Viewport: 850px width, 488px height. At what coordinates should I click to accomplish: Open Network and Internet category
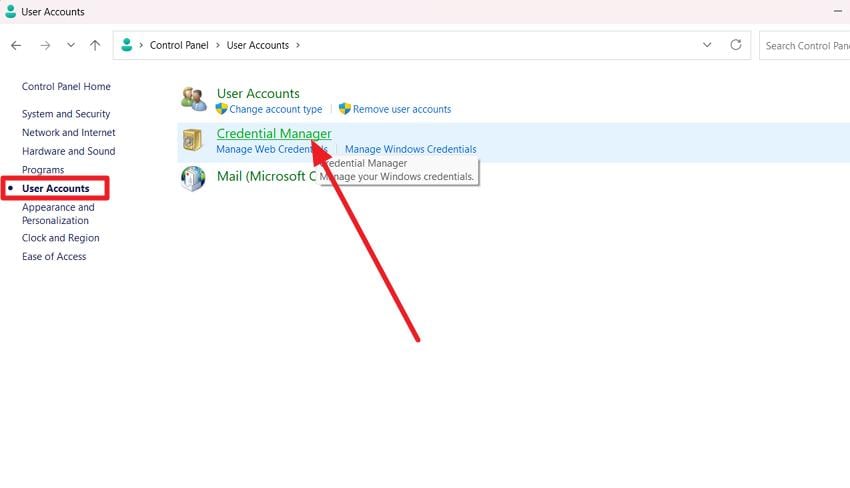pos(68,132)
